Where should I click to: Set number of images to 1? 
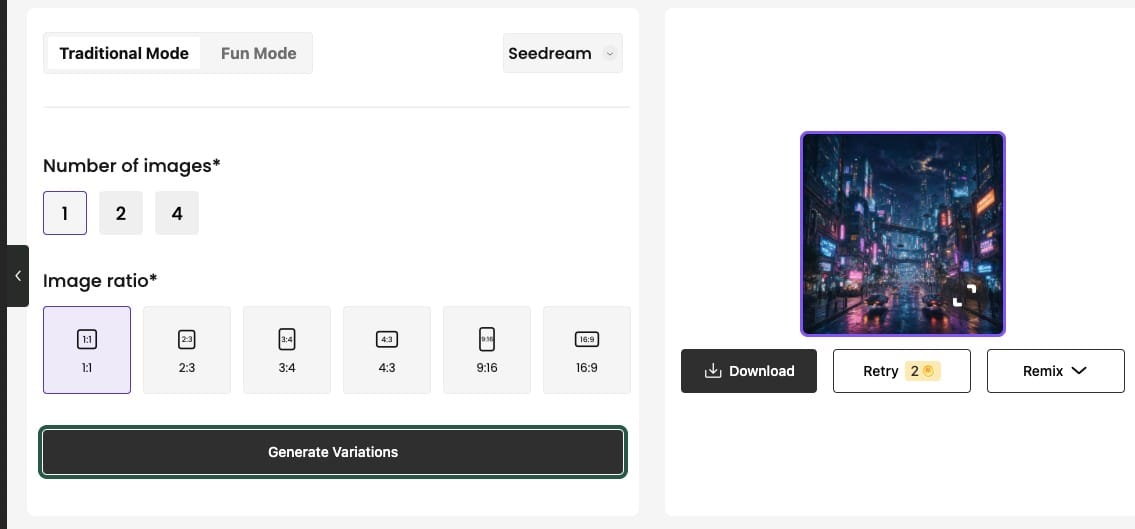[x=65, y=213]
